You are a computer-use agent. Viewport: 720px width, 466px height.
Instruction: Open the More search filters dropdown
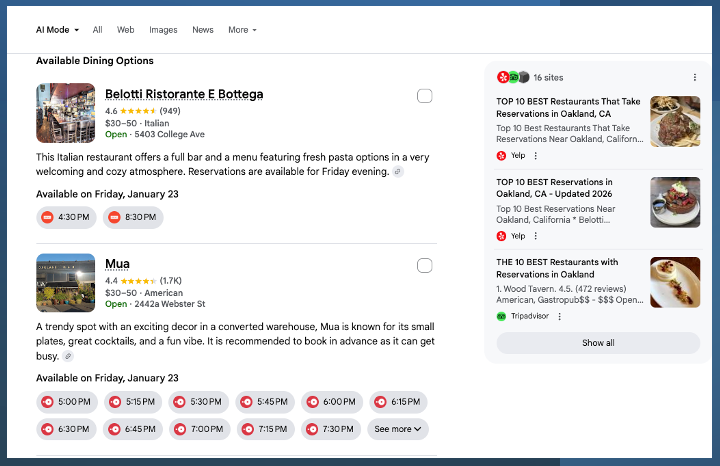(242, 30)
